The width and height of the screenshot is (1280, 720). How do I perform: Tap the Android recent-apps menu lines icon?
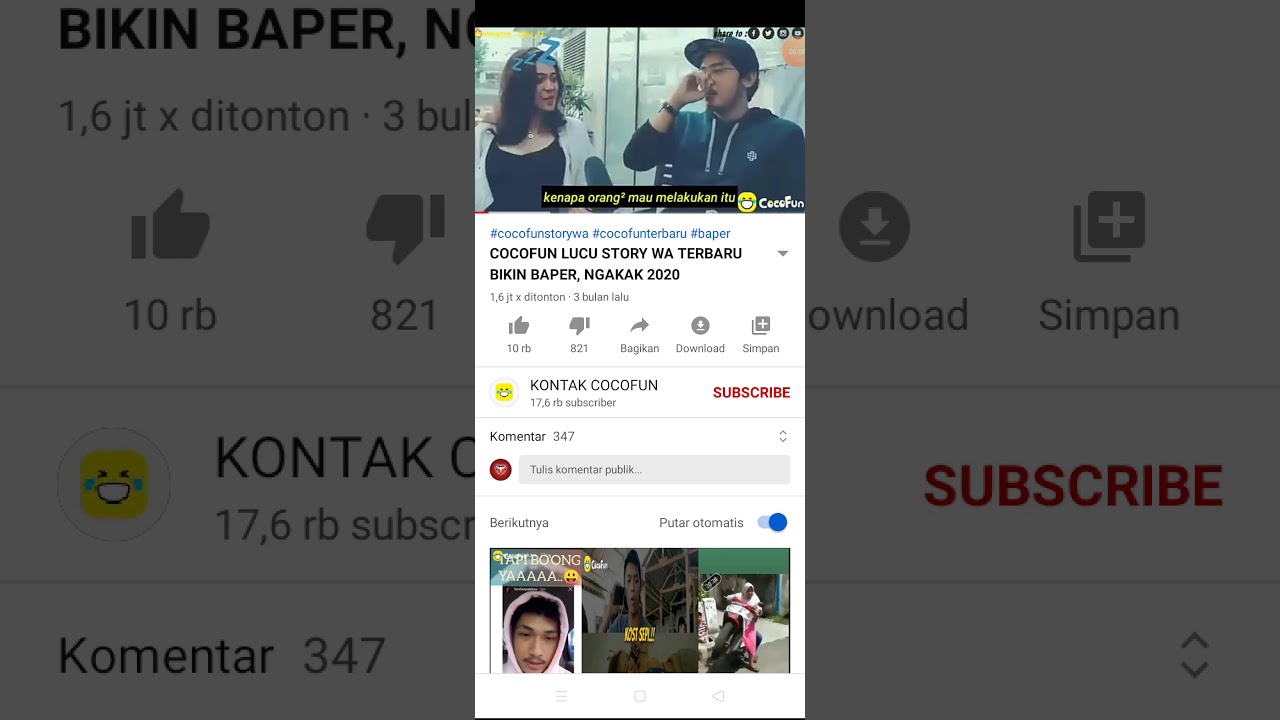(561, 696)
